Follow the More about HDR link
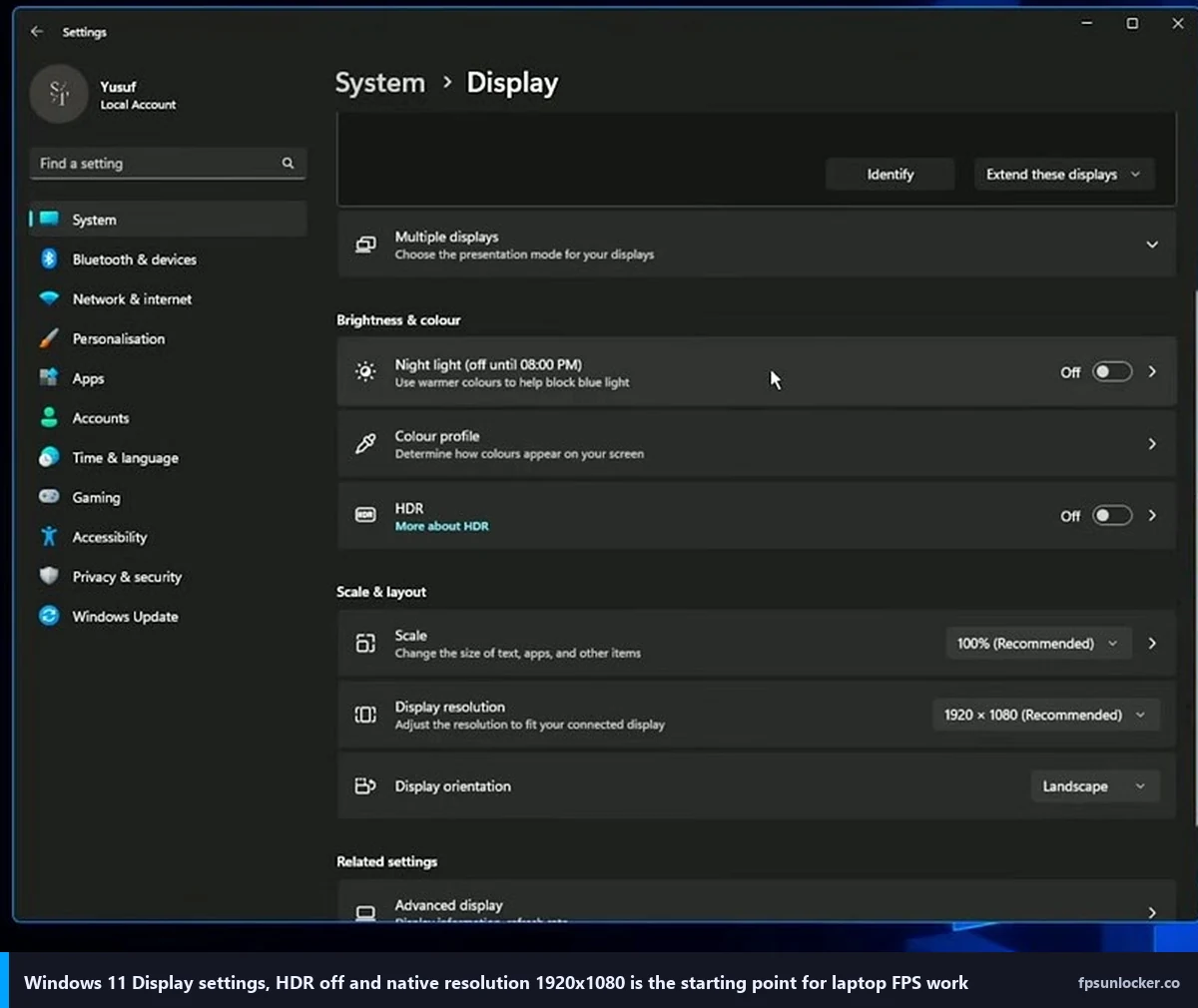Screen dimensions: 1198x1008 pyautogui.click(x=441, y=526)
